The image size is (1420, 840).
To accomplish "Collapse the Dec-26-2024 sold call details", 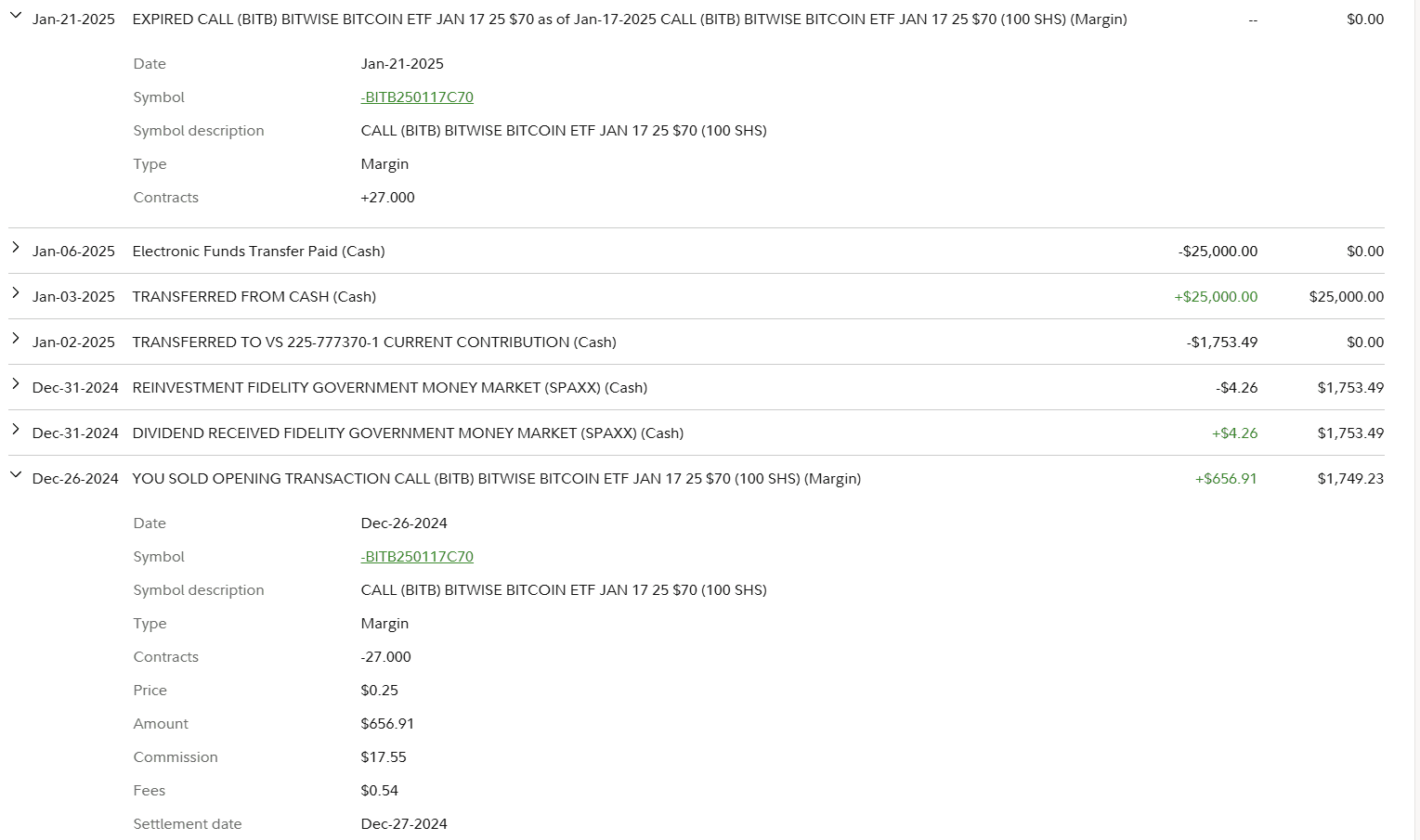I will point(16,475).
